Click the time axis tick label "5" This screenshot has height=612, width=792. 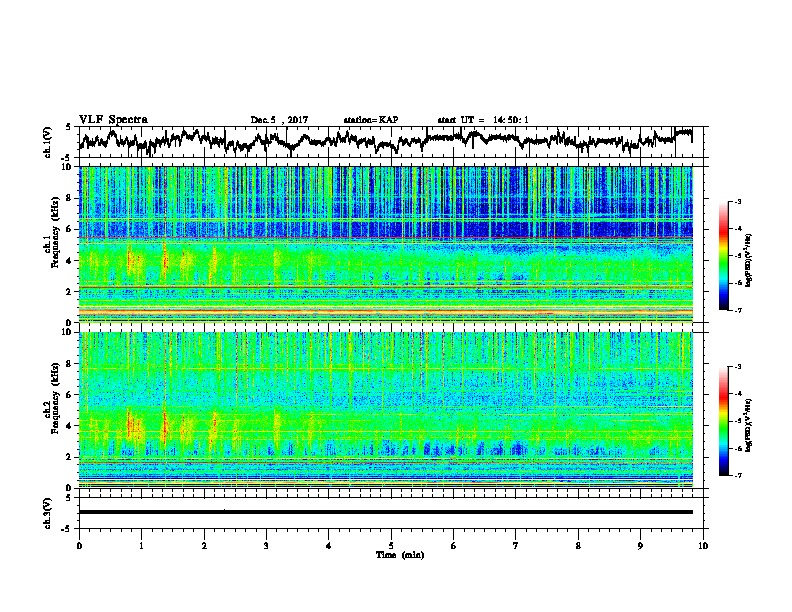tap(391, 546)
